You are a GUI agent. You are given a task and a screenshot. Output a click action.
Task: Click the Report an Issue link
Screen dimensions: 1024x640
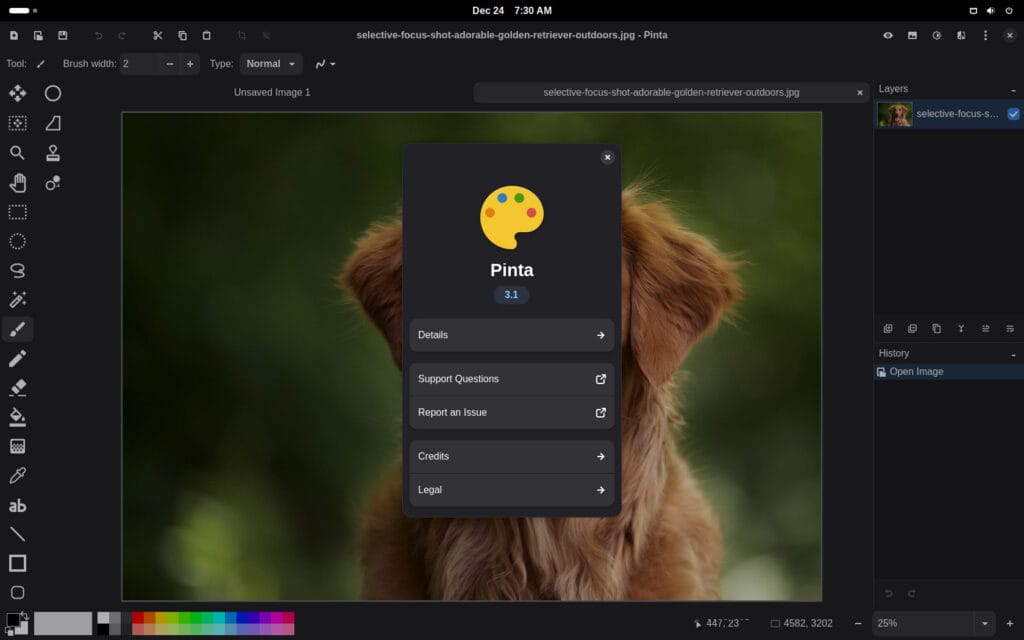point(511,411)
